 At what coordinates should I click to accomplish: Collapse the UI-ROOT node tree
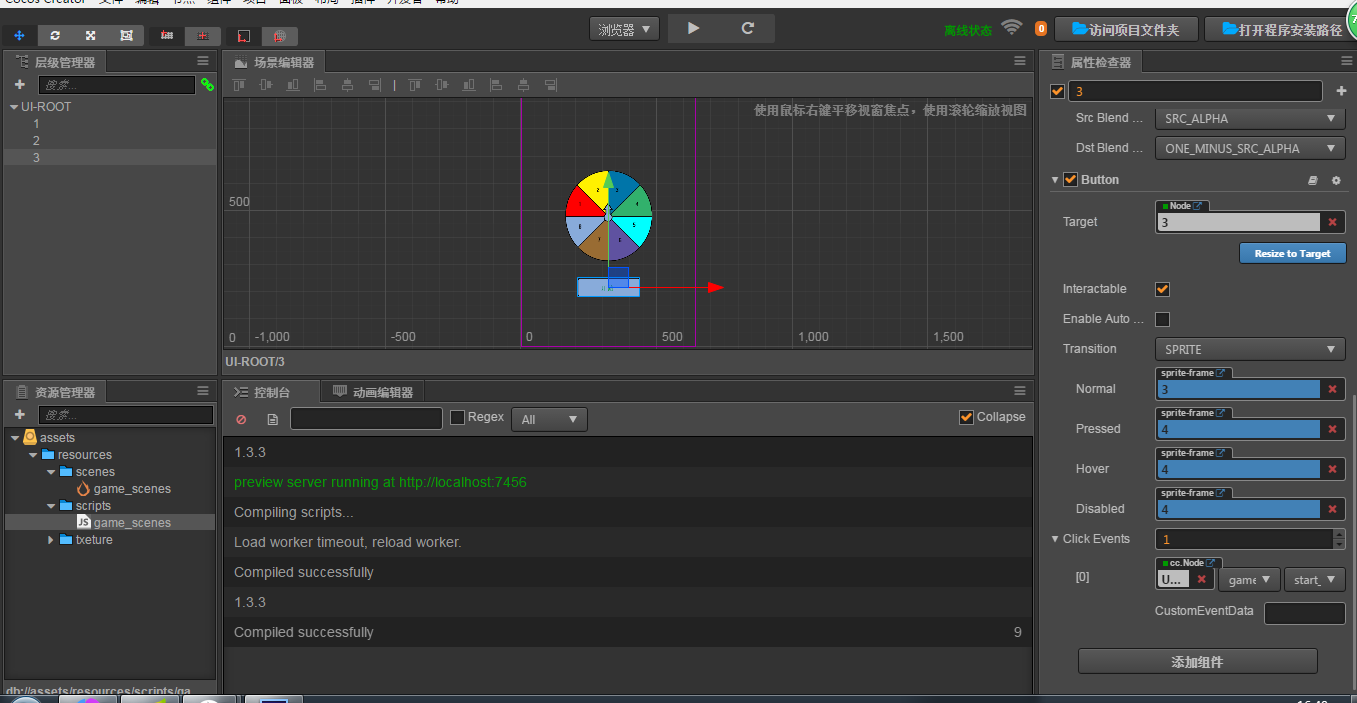click(13, 107)
